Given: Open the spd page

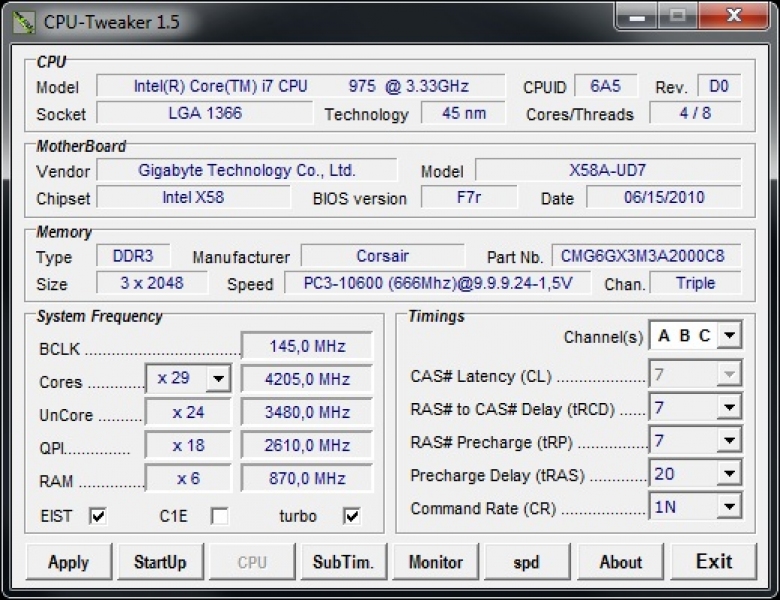Looking at the screenshot, I should (x=527, y=562).
